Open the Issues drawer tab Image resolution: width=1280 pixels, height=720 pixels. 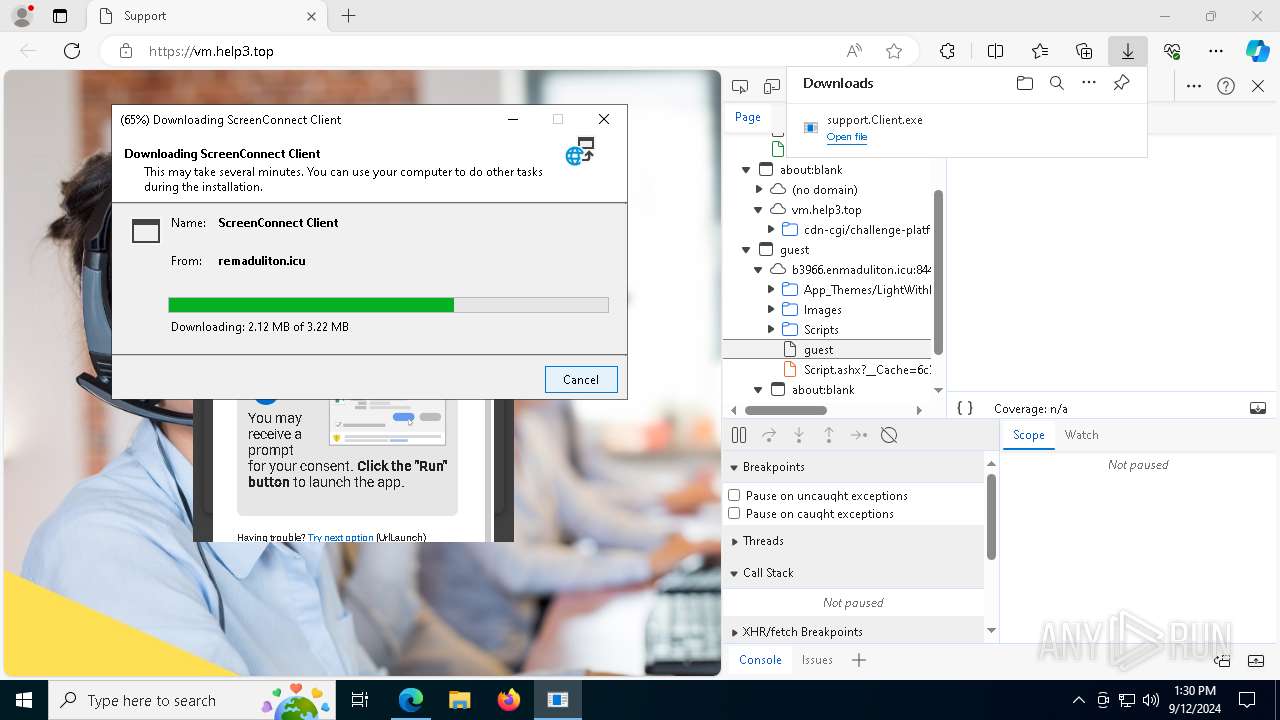tap(817, 660)
